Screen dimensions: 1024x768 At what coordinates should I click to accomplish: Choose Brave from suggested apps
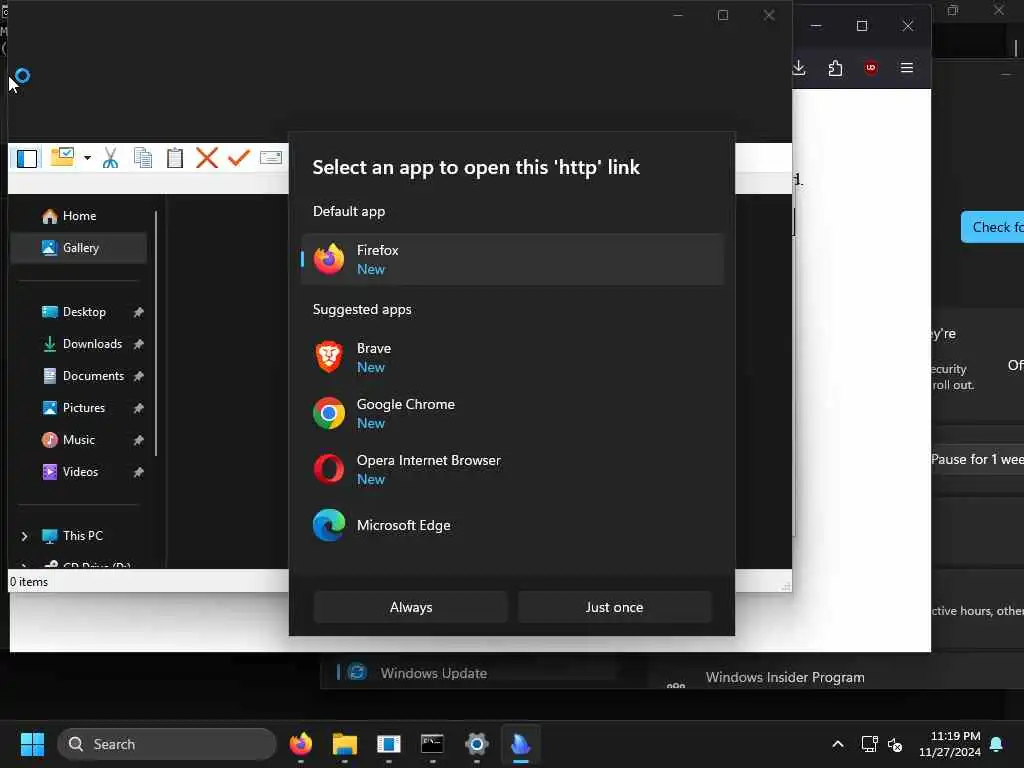coord(512,357)
